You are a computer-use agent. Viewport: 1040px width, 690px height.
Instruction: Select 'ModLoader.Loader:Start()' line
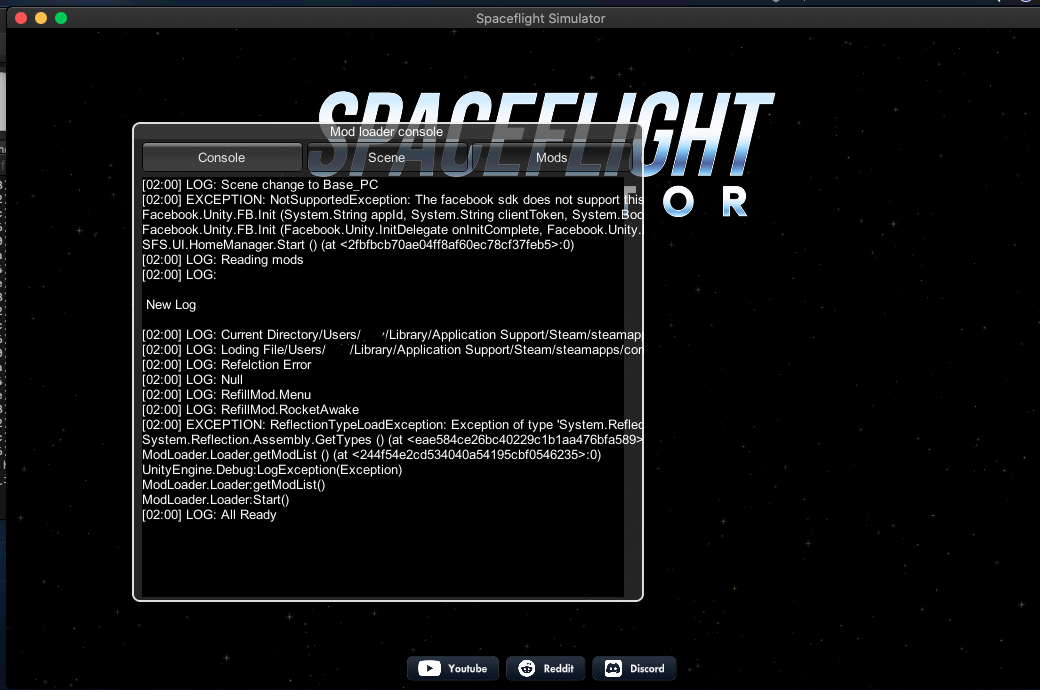pos(216,500)
